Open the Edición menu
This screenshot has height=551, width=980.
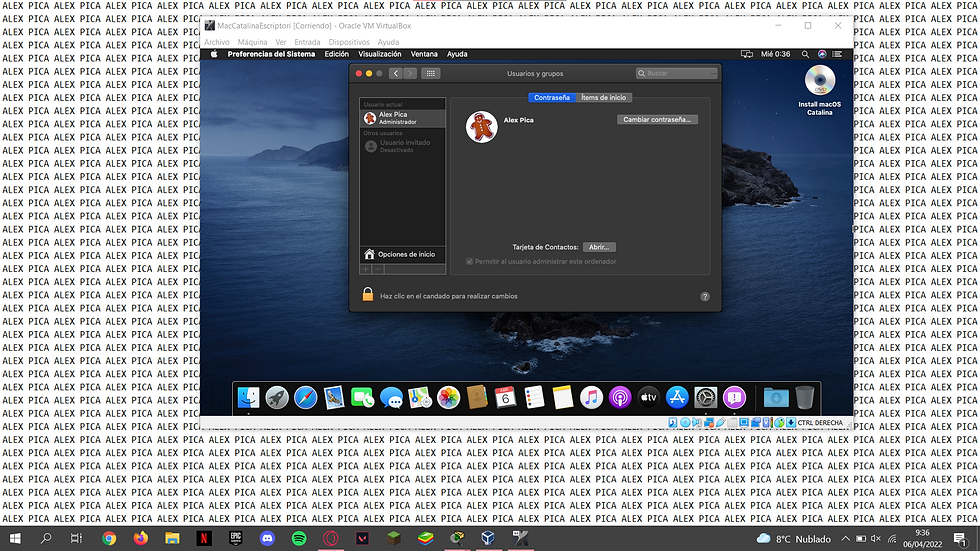click(x=336, y=54)
